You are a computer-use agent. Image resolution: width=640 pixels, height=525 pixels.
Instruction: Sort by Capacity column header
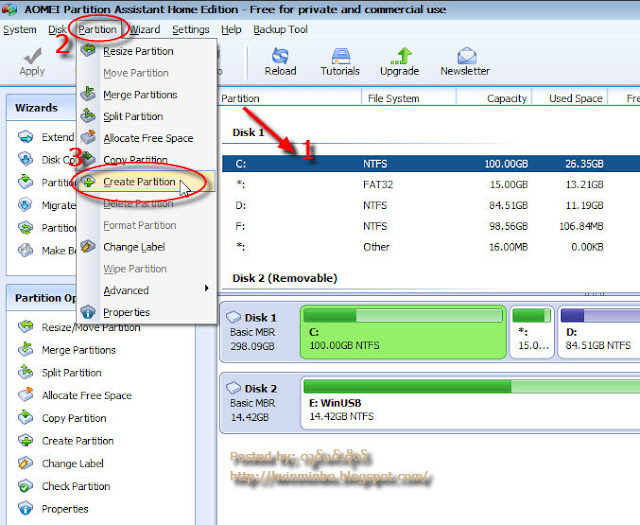point(494,98)
